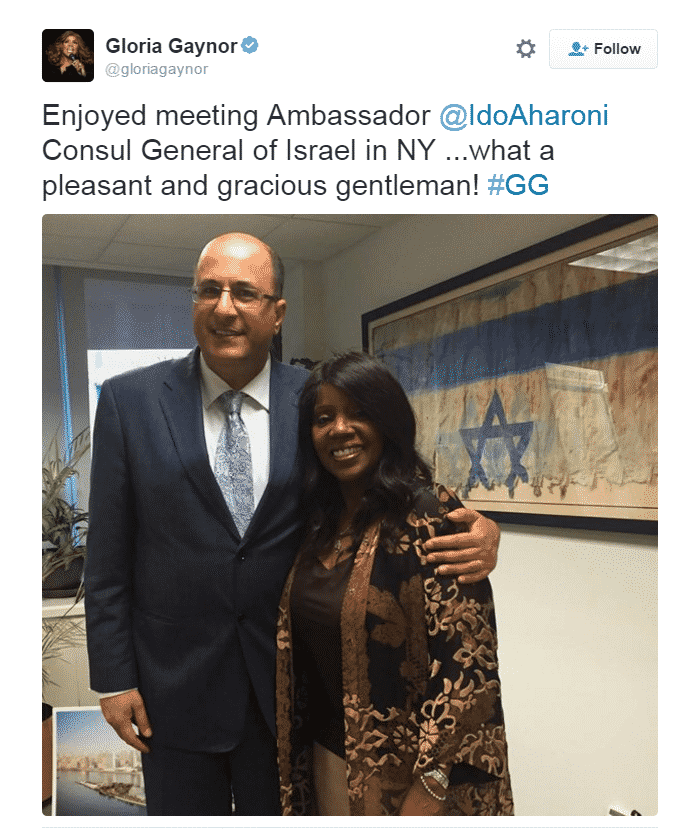Click the tweet text body
The height and width of the screenshot is (829, 700).
coord(325,150)
